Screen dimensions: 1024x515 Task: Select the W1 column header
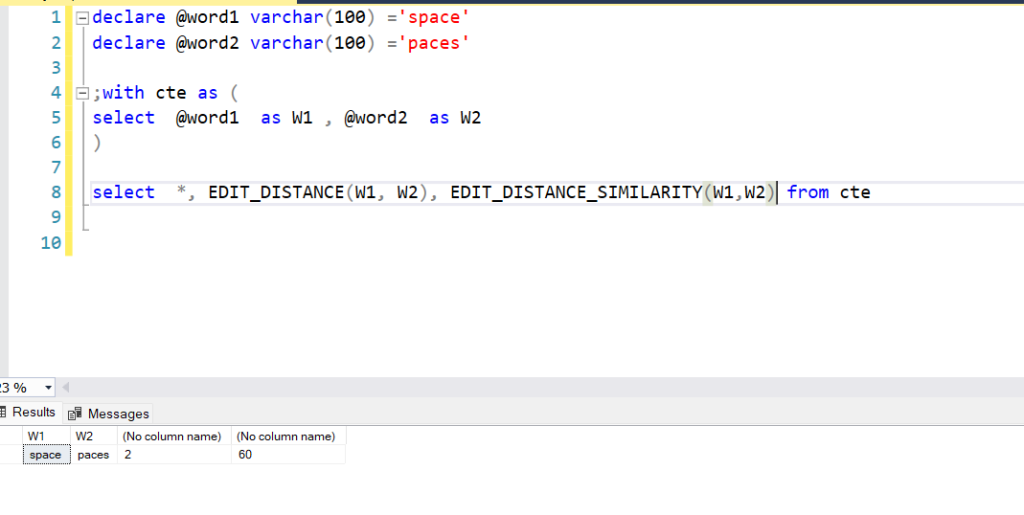[x=46, y=436]
